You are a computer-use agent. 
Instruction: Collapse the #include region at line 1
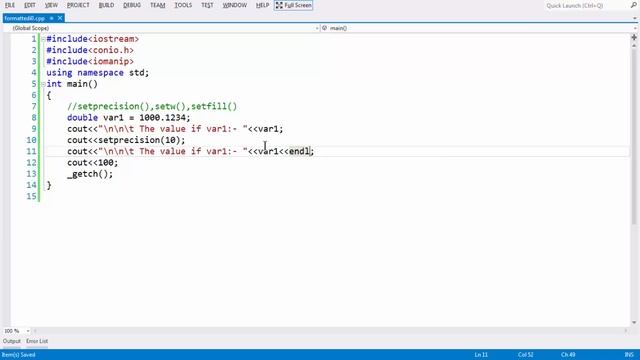tap(43, 39)
